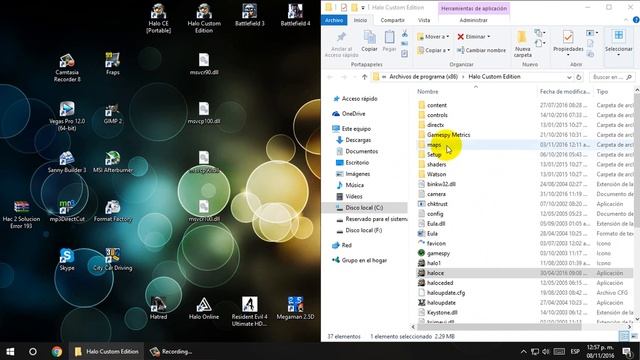The width and height of the screenshot is (640, 360).
Task: Open Hac 2 Solucion Error 193 archive
Action: pyautogui.click(x=21, y=214)
